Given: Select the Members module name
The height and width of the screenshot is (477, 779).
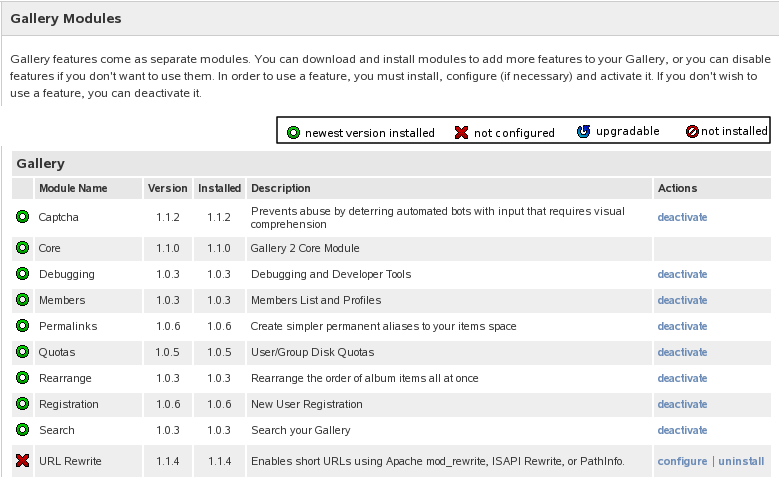Looking at the screenshot, I should [x=62, y=300].
